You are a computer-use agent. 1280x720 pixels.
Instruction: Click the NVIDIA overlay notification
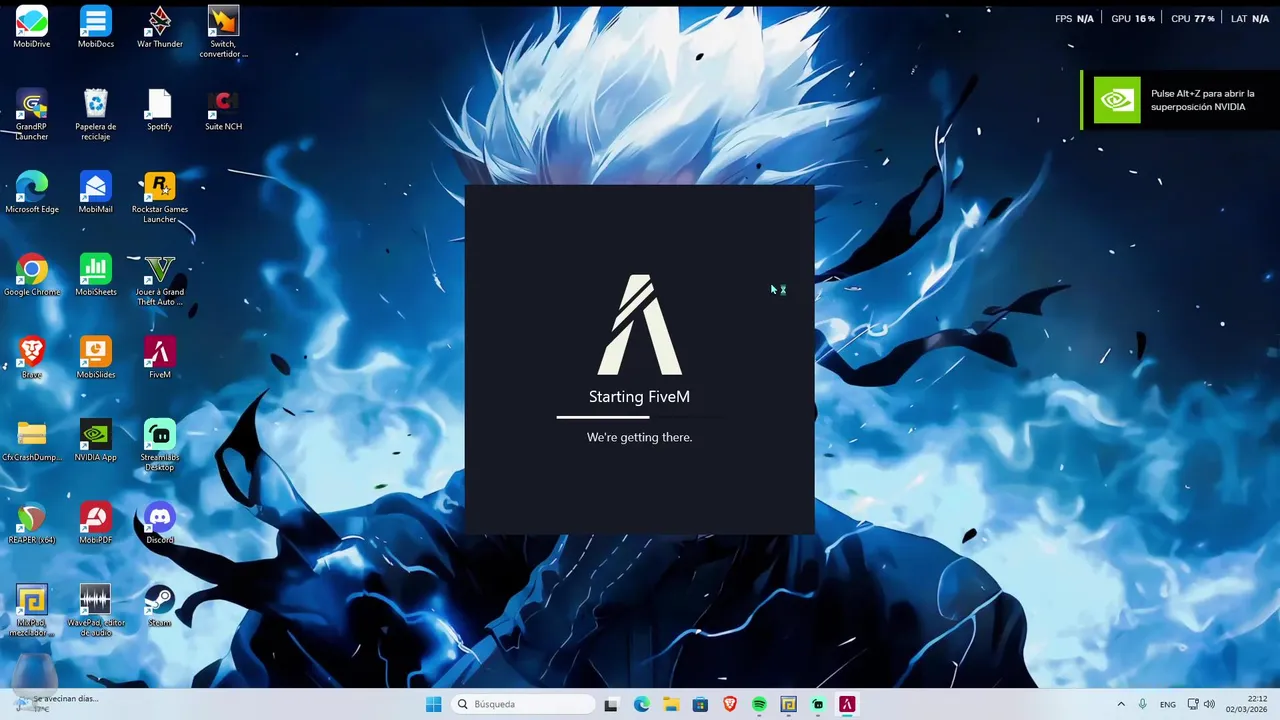(x=1180, y=100)
